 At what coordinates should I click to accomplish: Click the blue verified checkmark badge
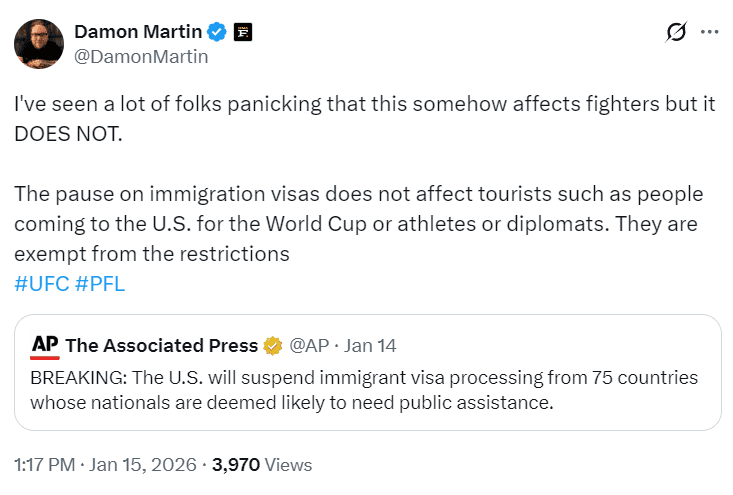coord(217,32)
